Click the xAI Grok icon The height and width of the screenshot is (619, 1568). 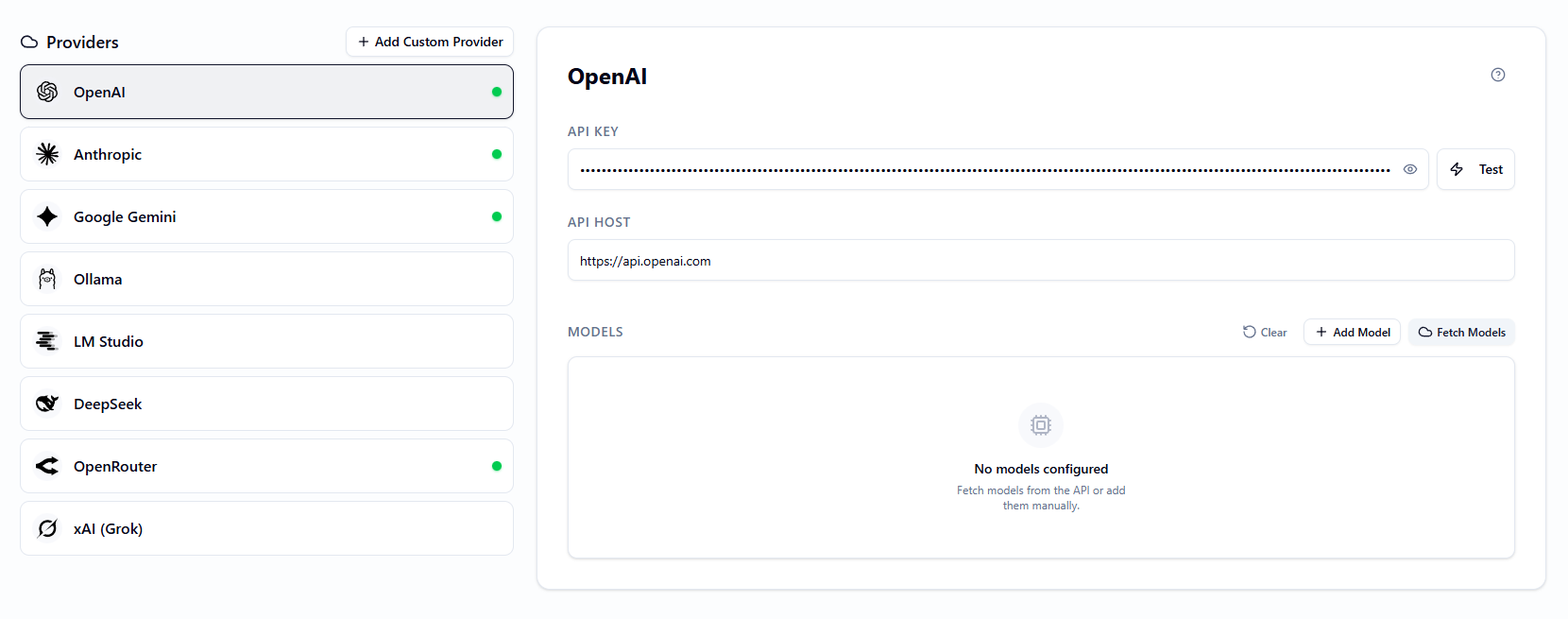click(x=47, y=528)
